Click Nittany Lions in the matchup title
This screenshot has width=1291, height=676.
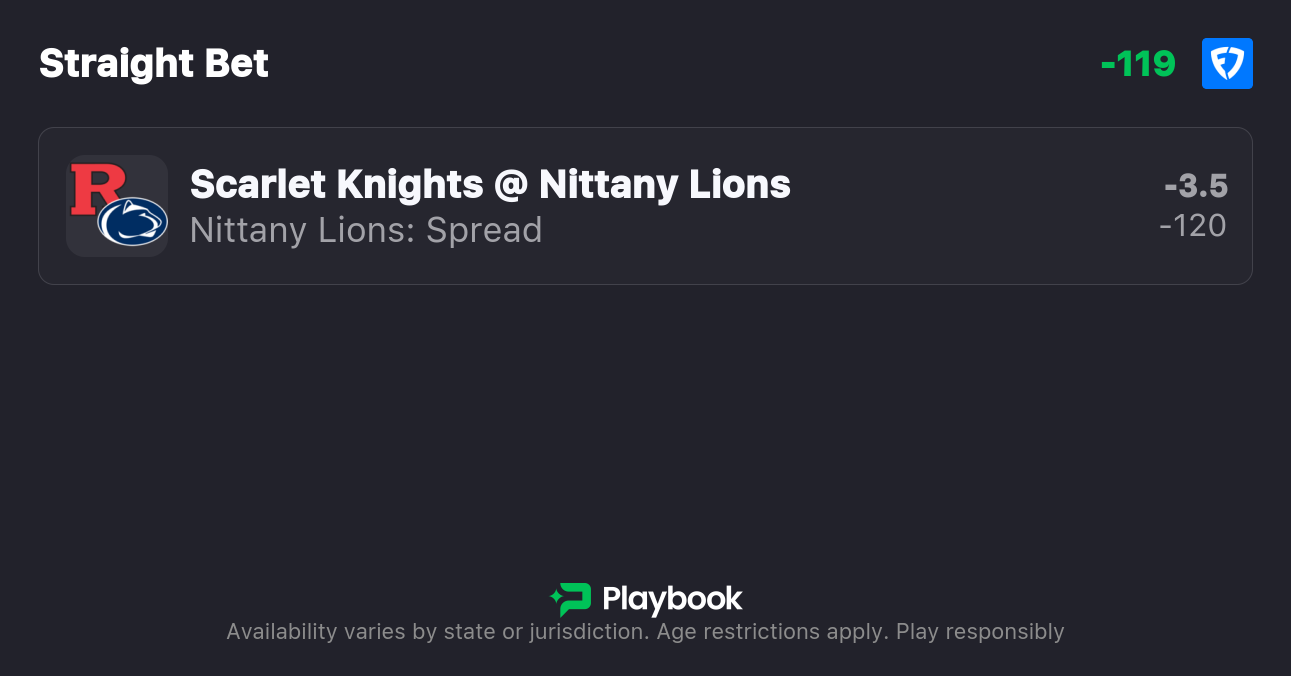pos(665,184)
